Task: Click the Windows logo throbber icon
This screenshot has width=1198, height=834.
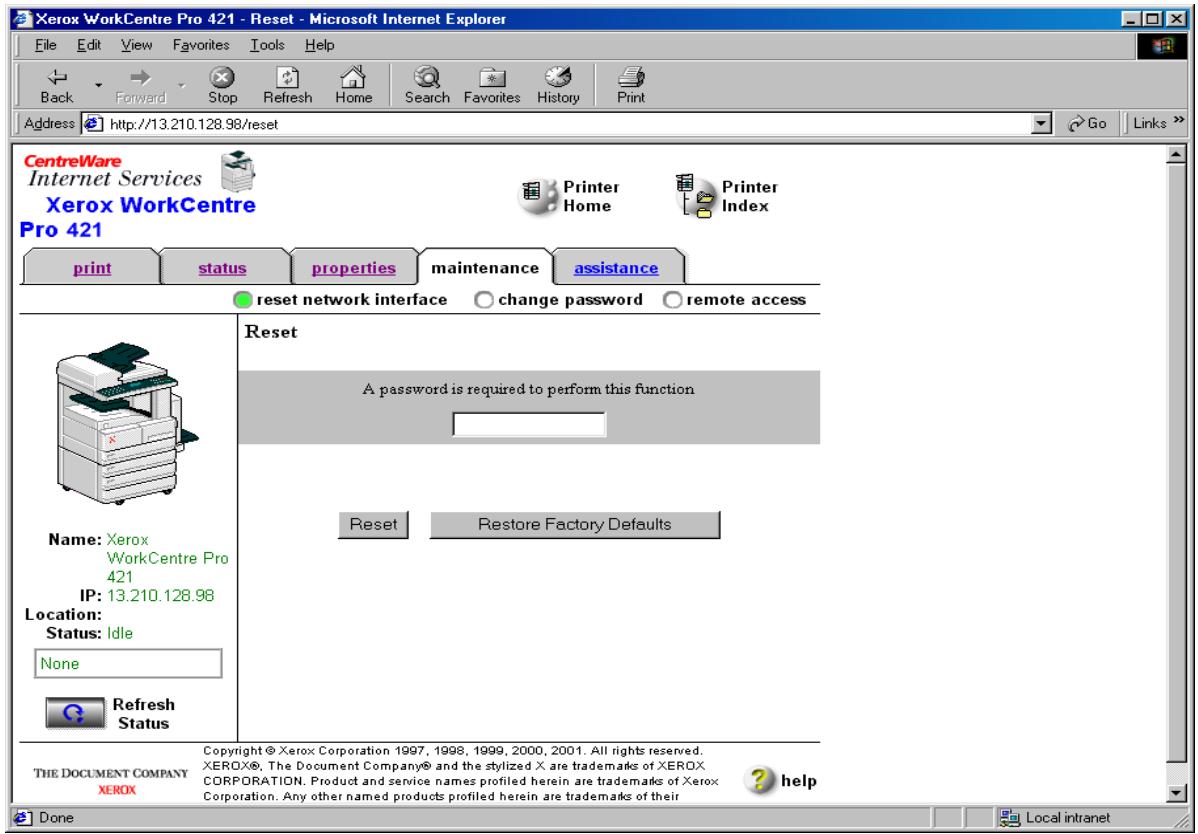Action: point(1164,45)
